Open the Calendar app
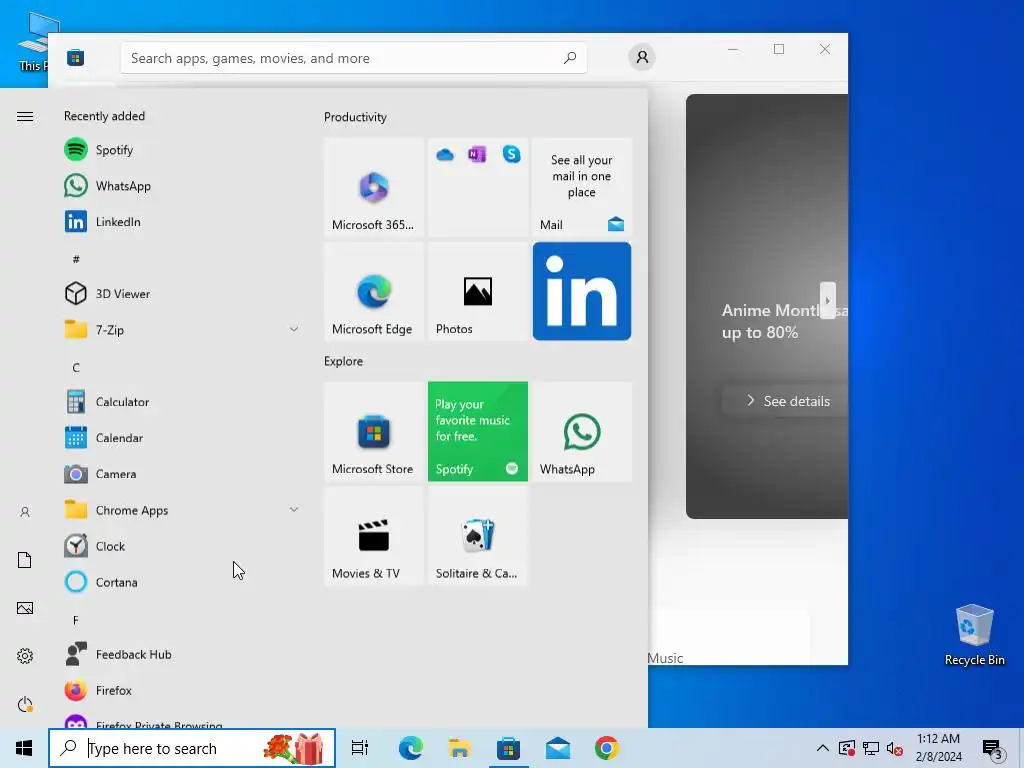The image size is (1024, 768). [x=182, y=438]
